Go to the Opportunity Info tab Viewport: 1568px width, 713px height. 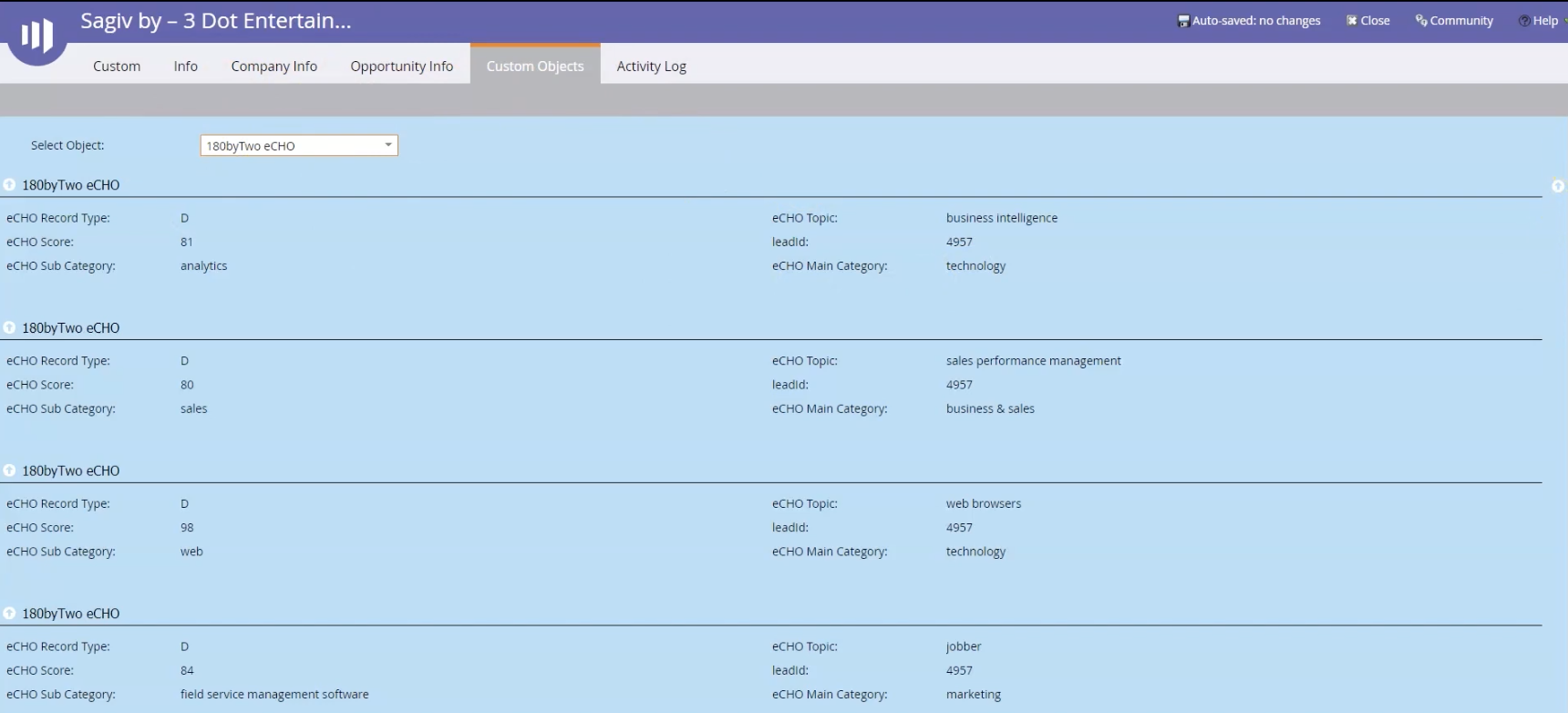tap(402, 66)
